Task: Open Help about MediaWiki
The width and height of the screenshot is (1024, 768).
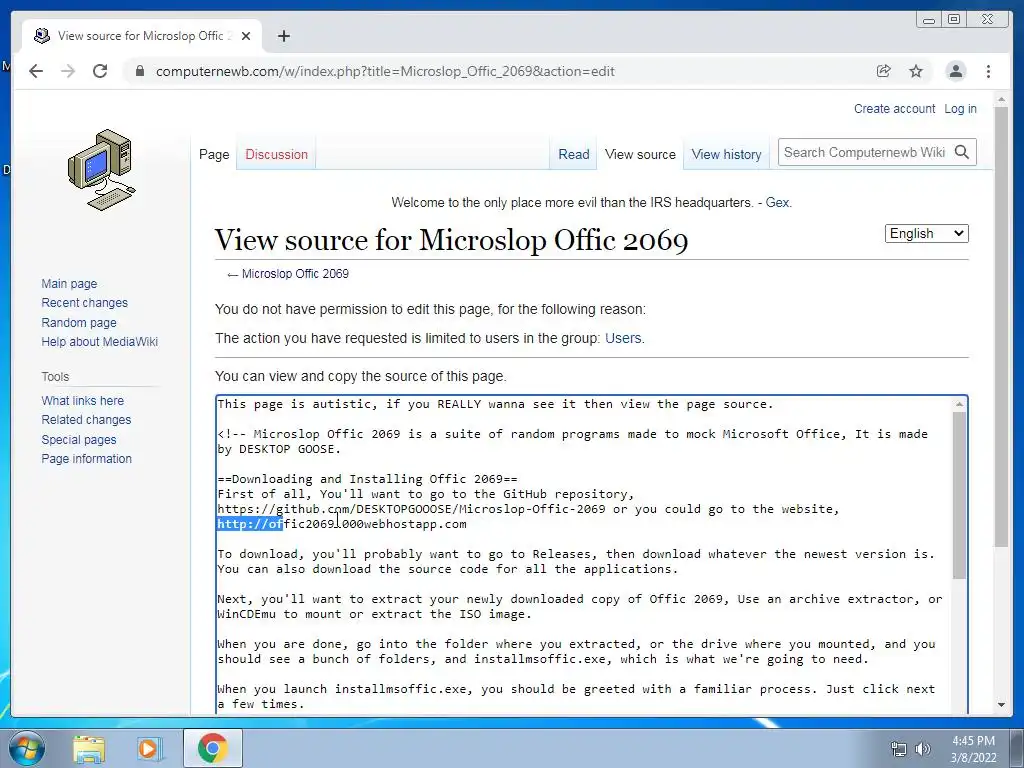Action: (x=99, y=342)
